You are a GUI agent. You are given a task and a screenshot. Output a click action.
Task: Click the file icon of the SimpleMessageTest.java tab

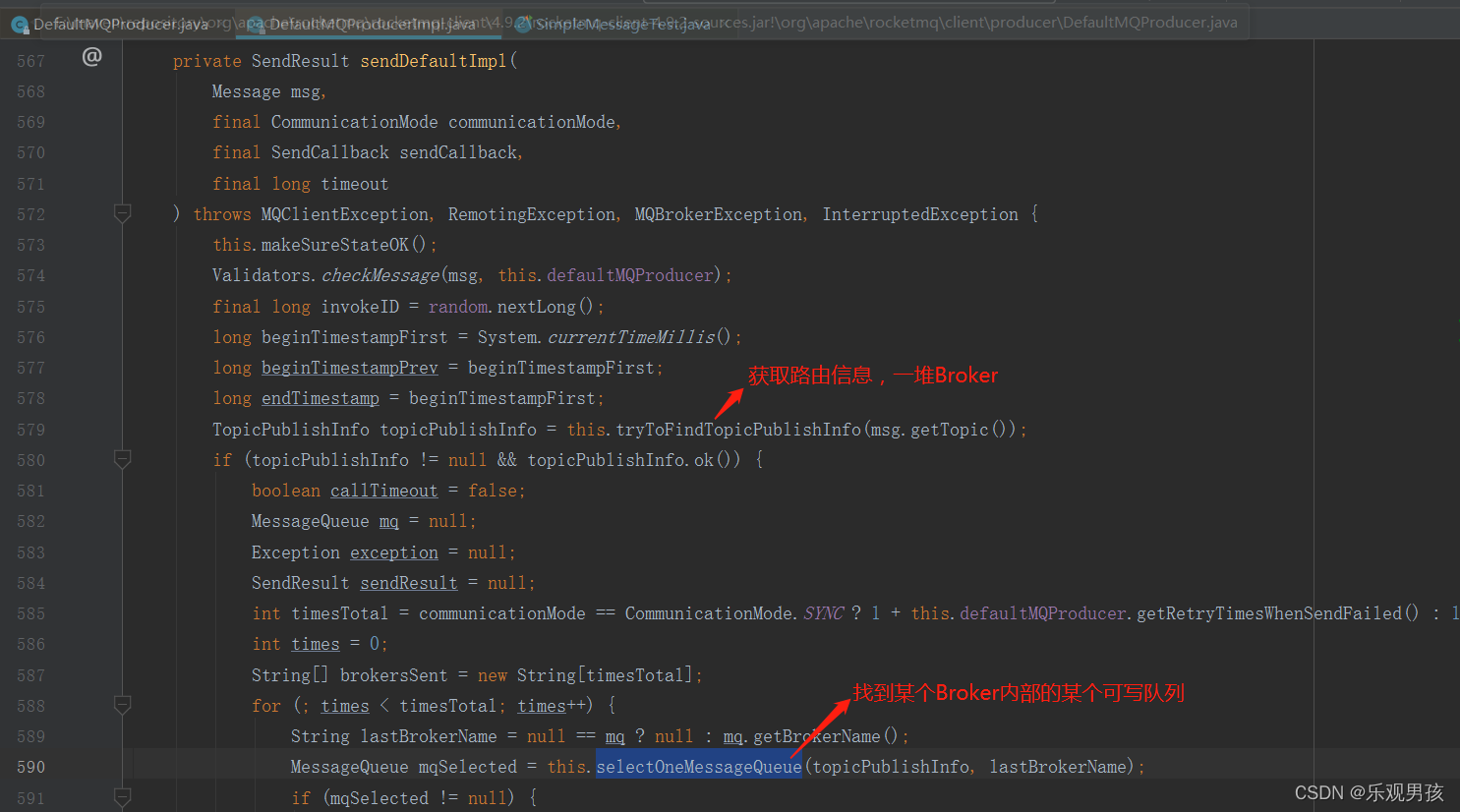[524, 24]
